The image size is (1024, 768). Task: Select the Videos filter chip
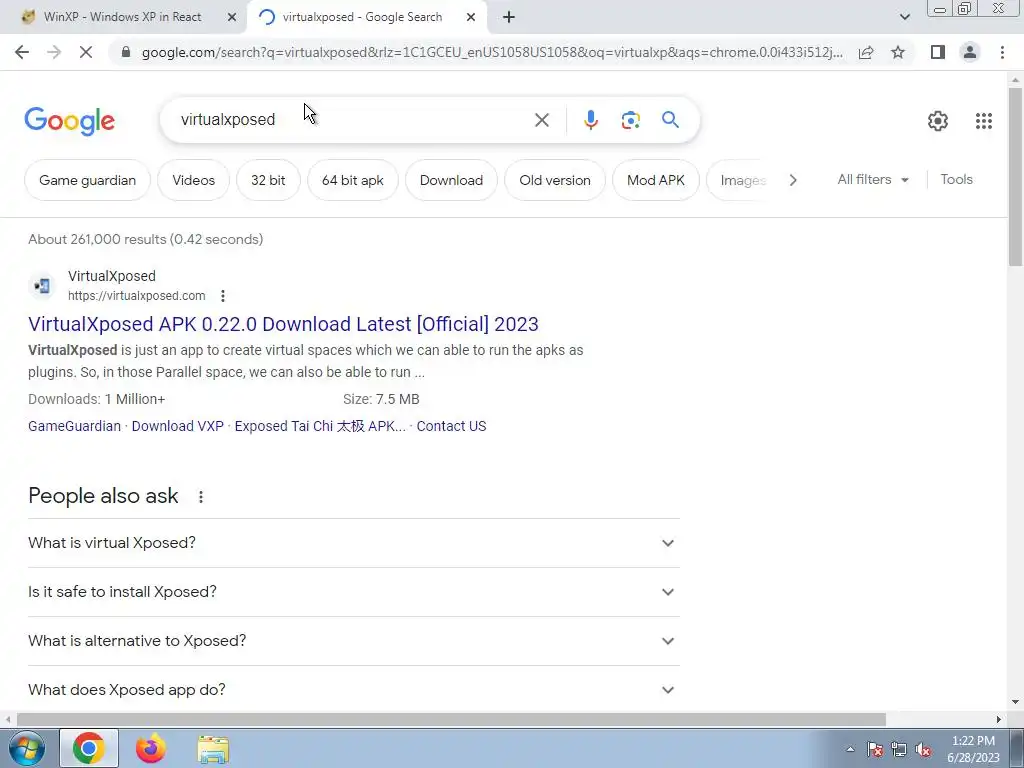click(x=193, y=180)
